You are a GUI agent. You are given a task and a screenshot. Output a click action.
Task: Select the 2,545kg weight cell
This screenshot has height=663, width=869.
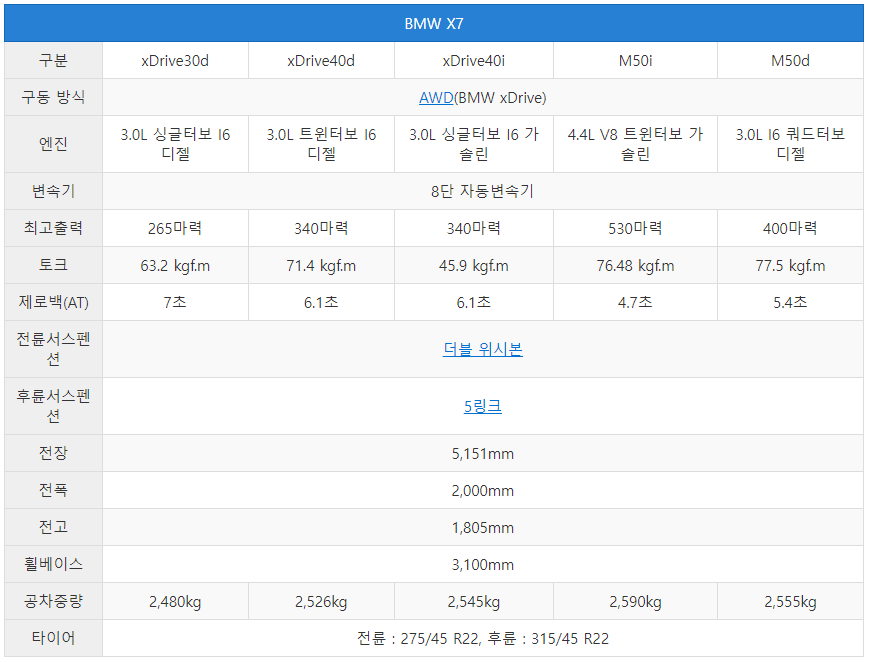click(473, 601)
